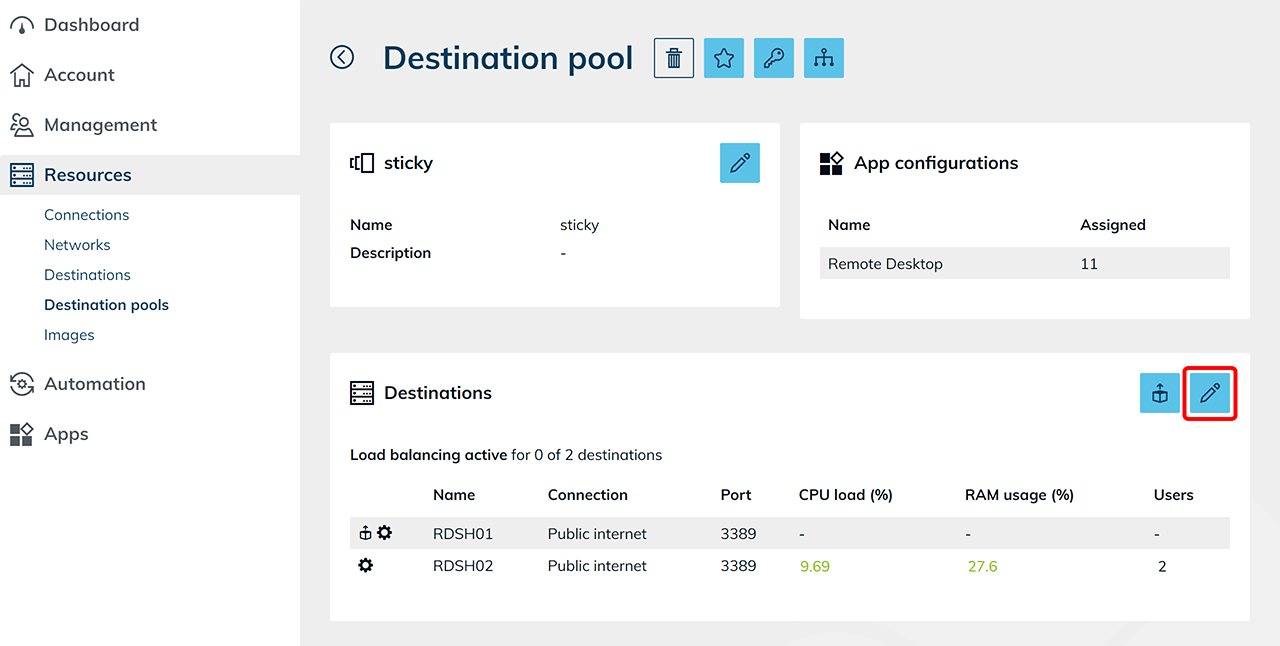1280x646 pixels.
Task: Edit Destinations list with pencil icon
Action: (1210, 393)
